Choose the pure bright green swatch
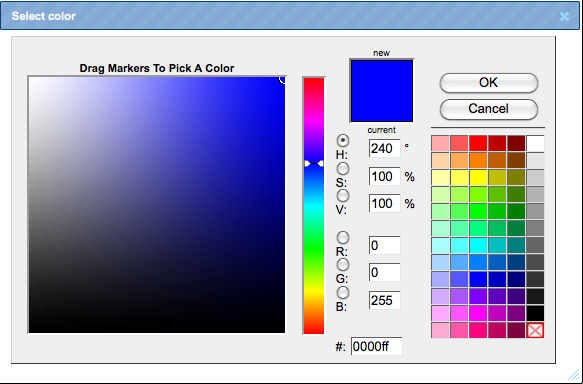 pos(478,212)
